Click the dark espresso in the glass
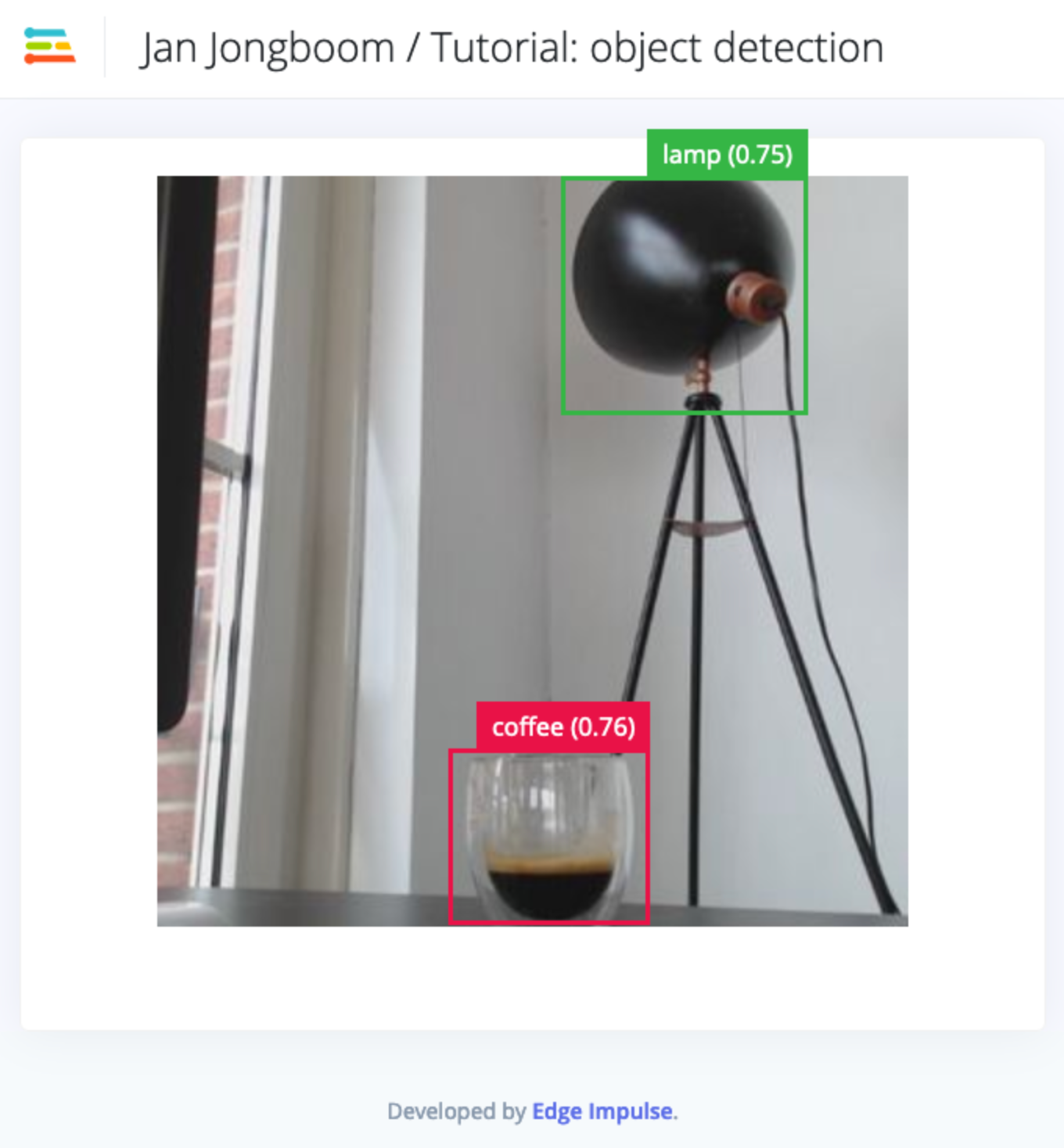1064x1148 pixels. pos(550,891)
